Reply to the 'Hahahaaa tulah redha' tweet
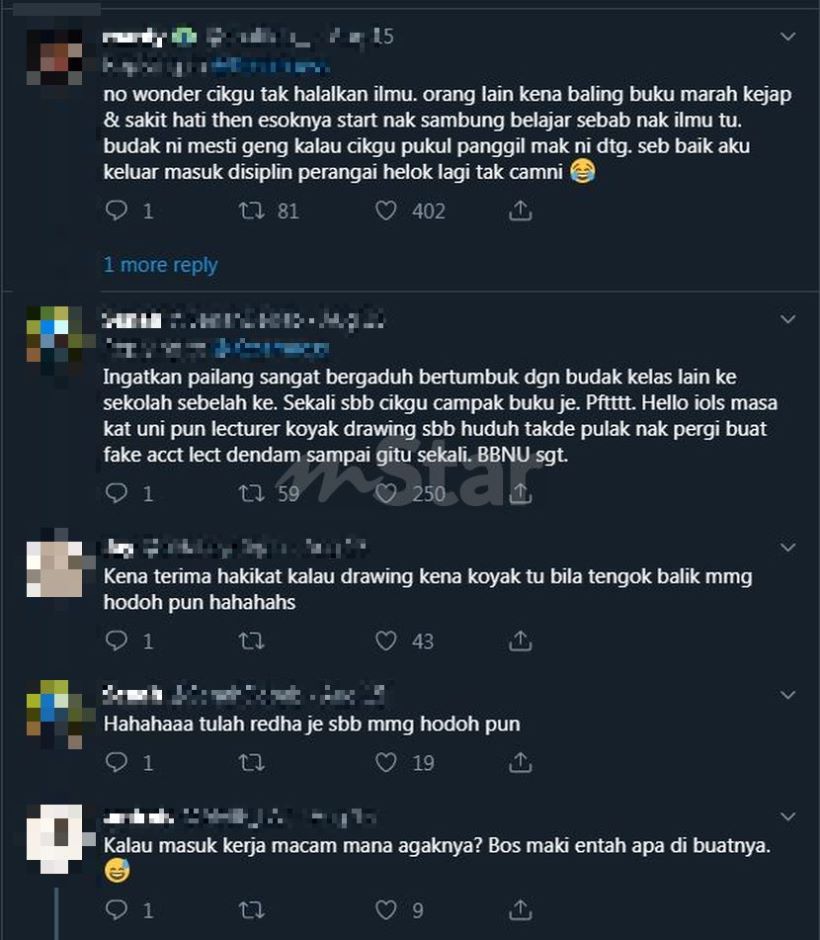The width and height of the screenshot is (820, 940). click(116, 763)
